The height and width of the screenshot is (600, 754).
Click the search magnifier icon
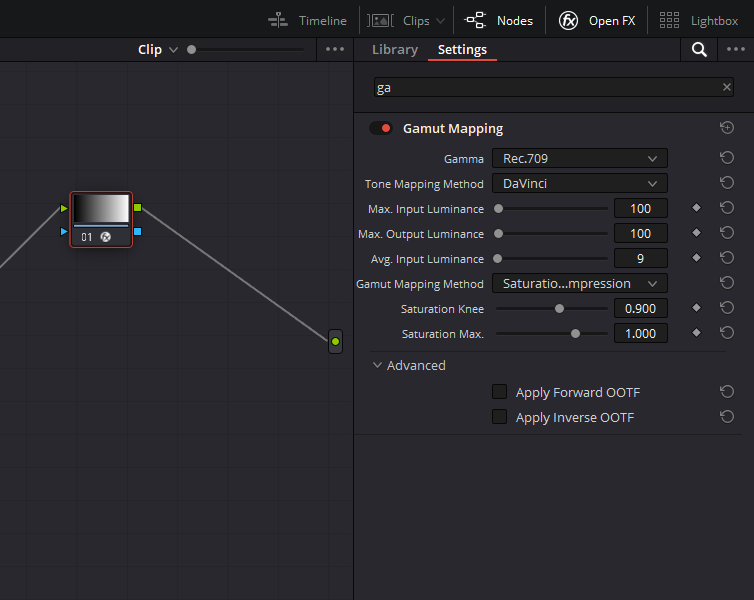click(x=699, y=50)
